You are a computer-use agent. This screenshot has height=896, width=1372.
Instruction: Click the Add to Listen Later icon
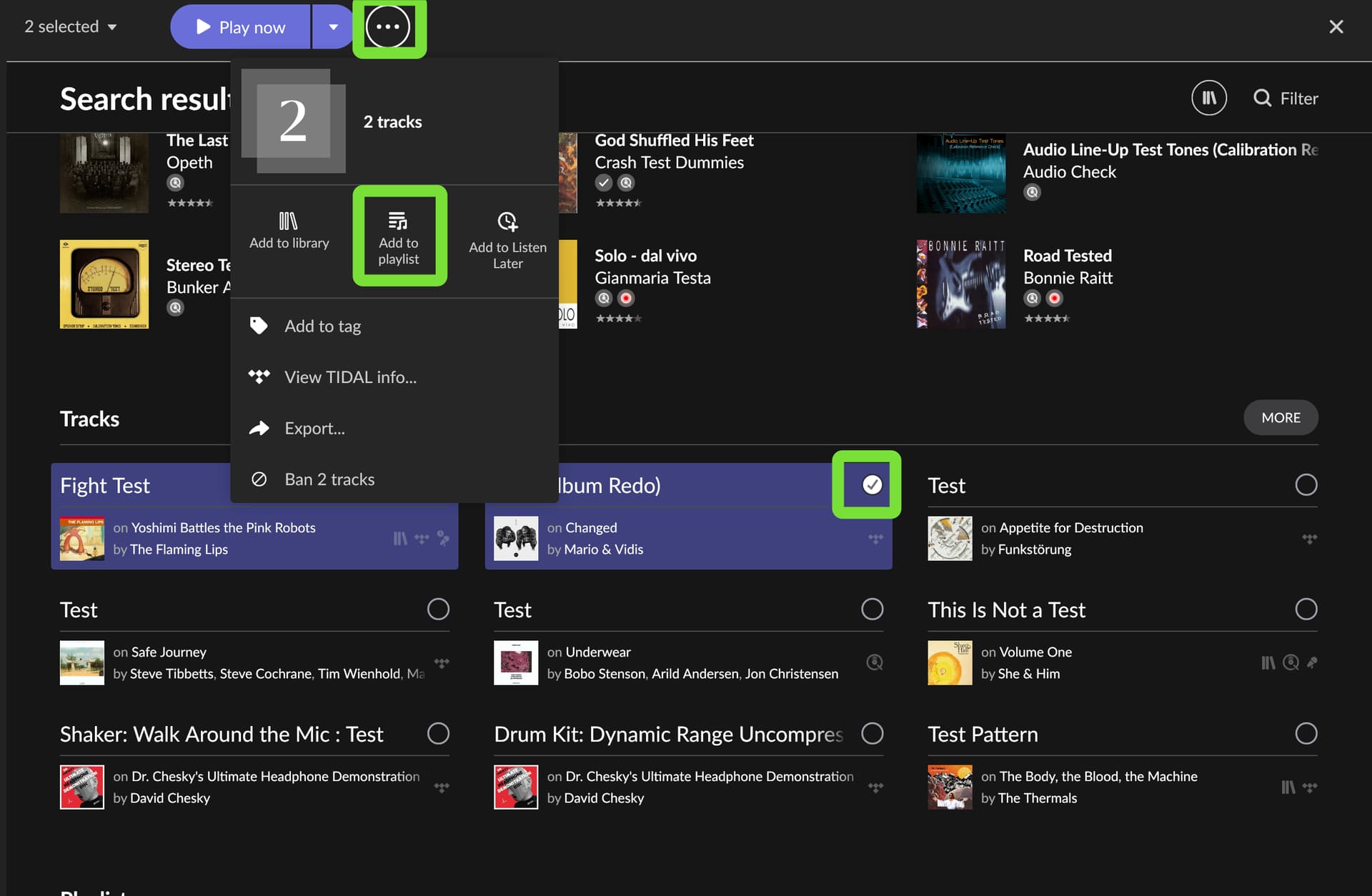pos(507,222)
